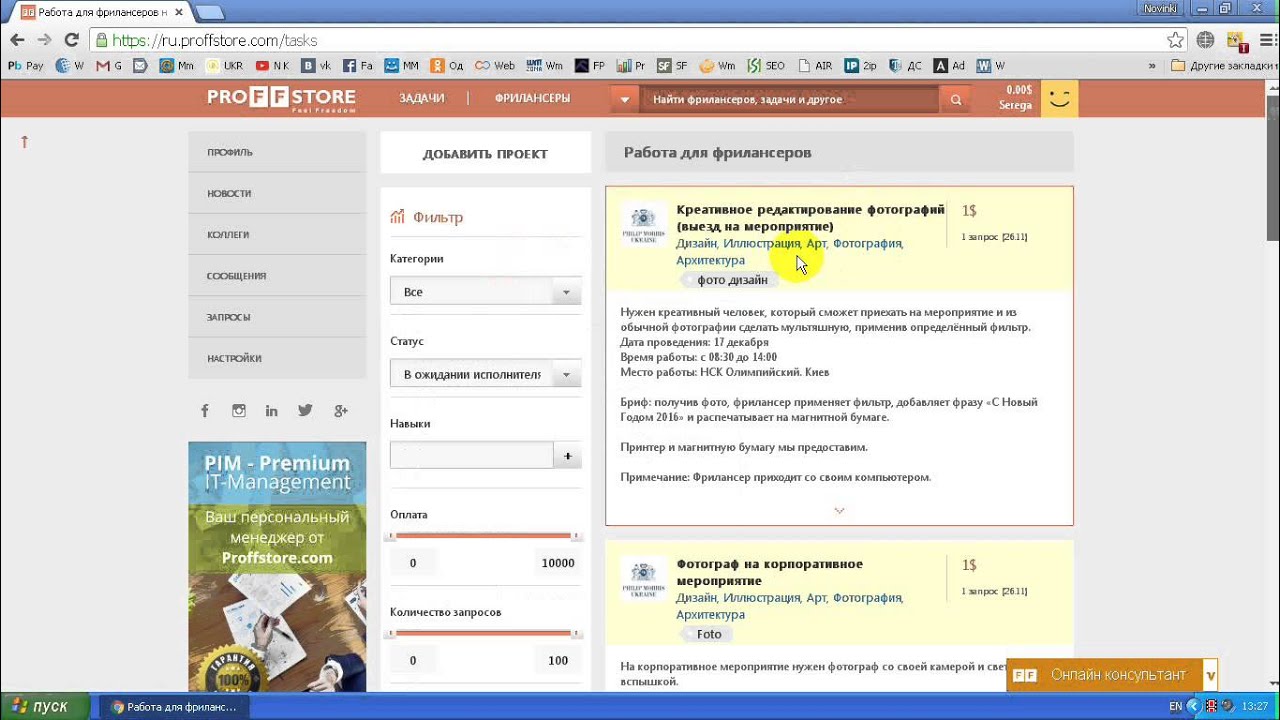Open the Instagram social icon
Viewport: 1280px width, 720px height.
tap(239, 411)
